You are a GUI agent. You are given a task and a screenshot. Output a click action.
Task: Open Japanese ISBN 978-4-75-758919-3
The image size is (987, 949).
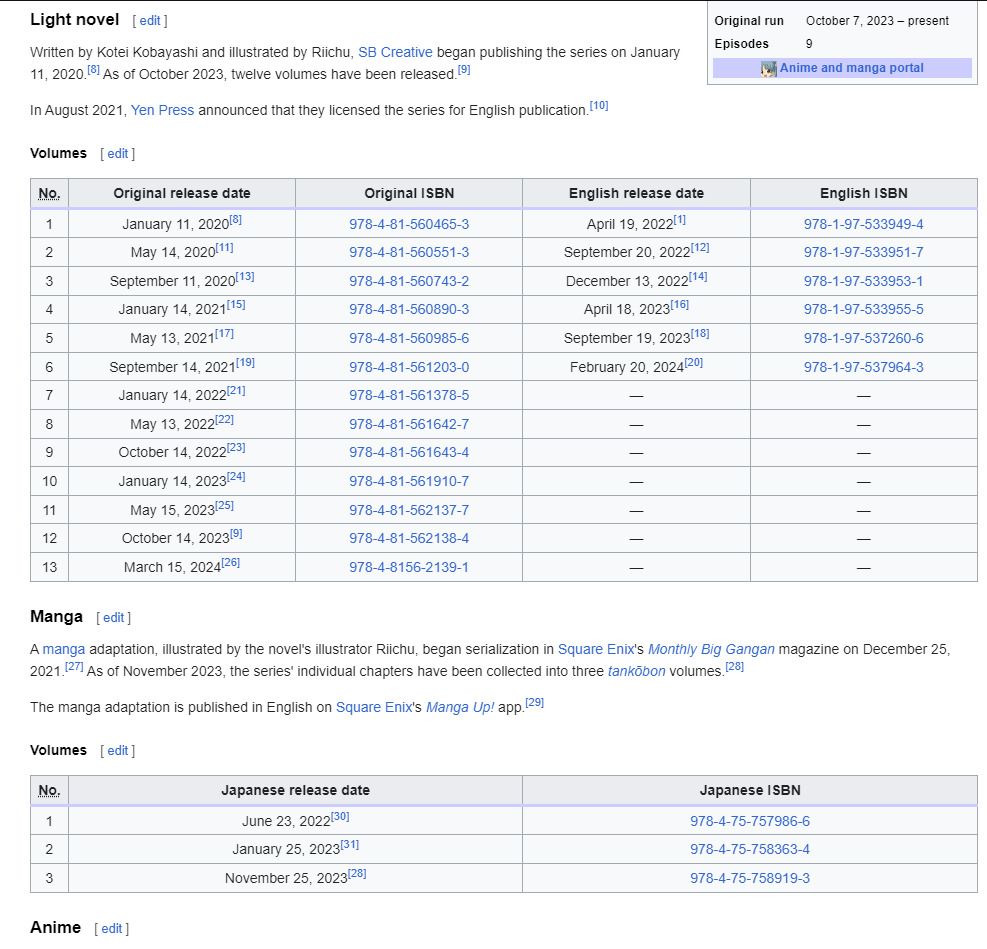(749, 878)
